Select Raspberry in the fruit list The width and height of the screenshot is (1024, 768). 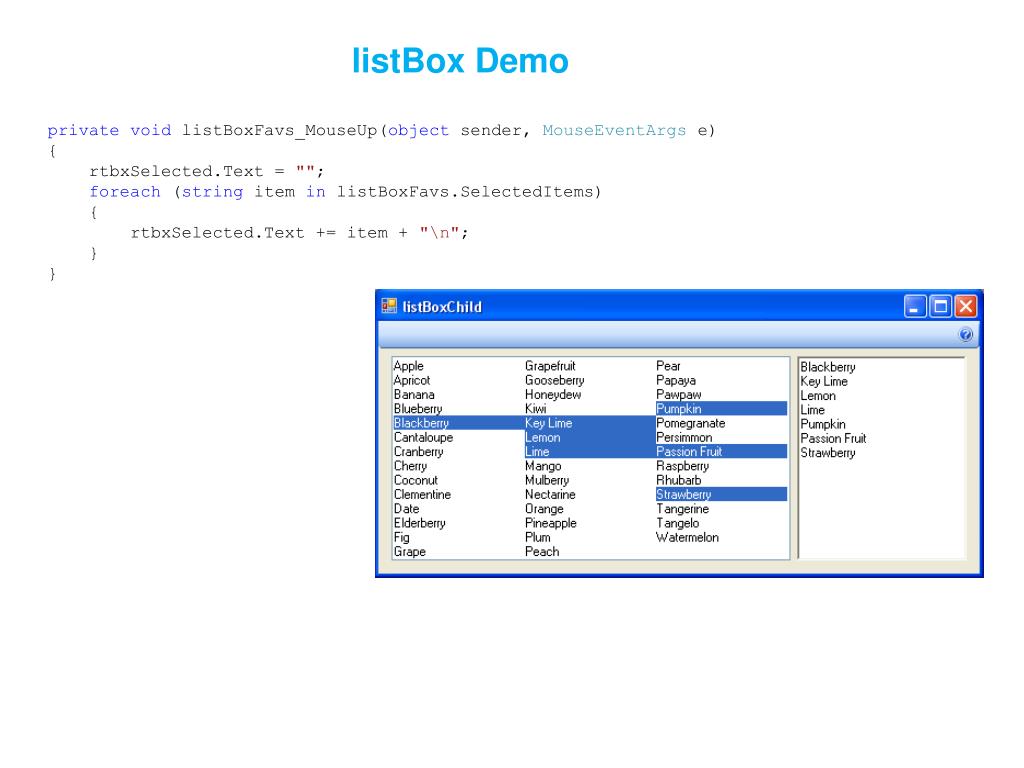[x=682, y=466]
